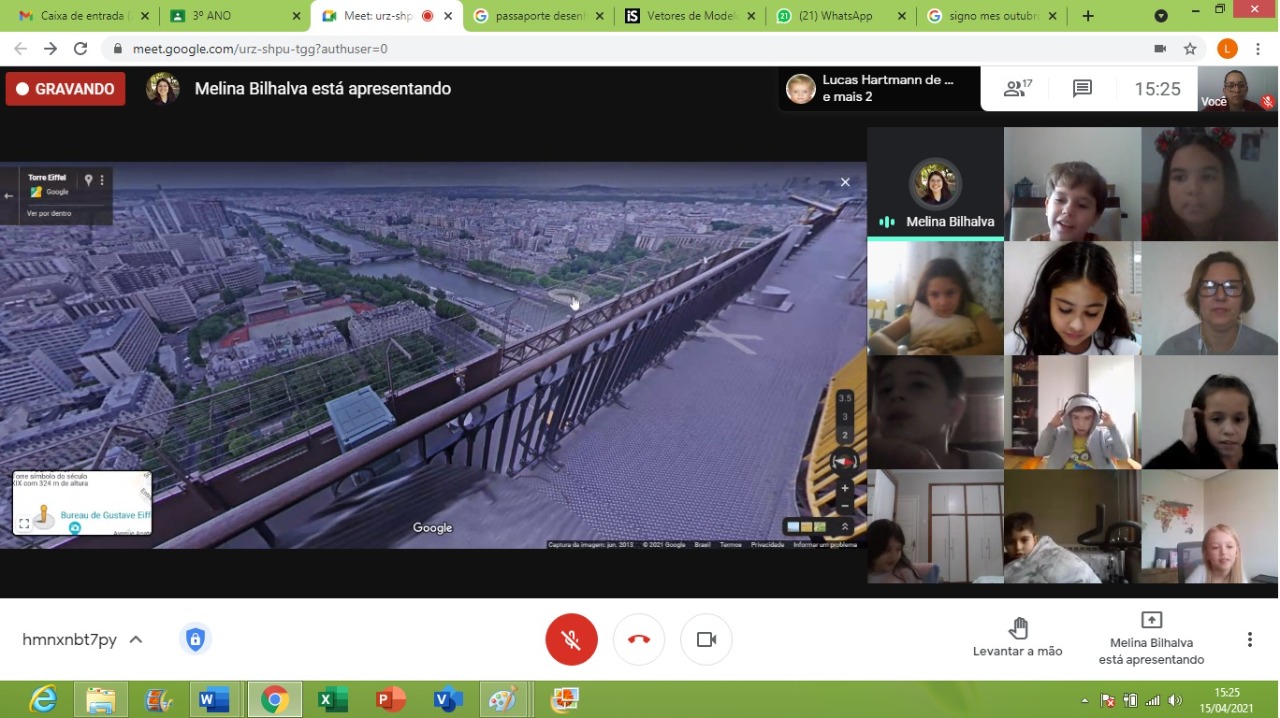Bookmark this page with star icon
This screenshot has width=1280, height=718.
pyautogui.click(x=1190, y=49)
